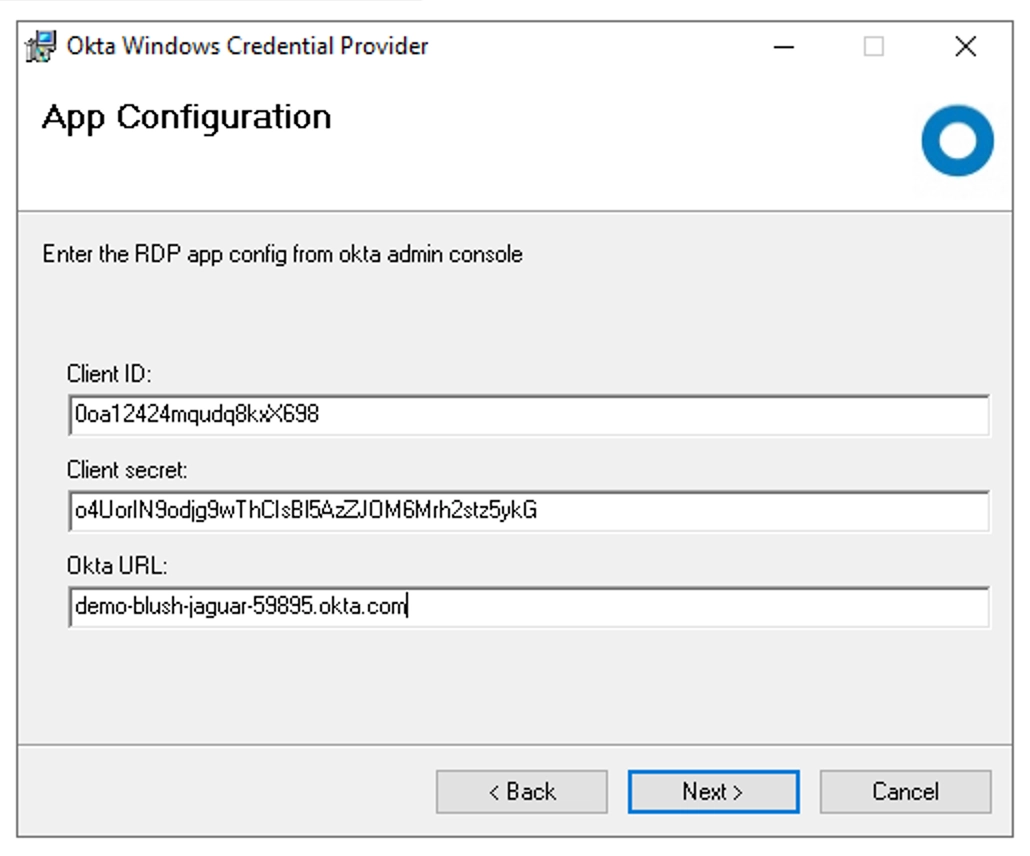Click the installer icon in title bar
Image resolution: width=1030 pixels, height=856 pixels.
point(41,47)
